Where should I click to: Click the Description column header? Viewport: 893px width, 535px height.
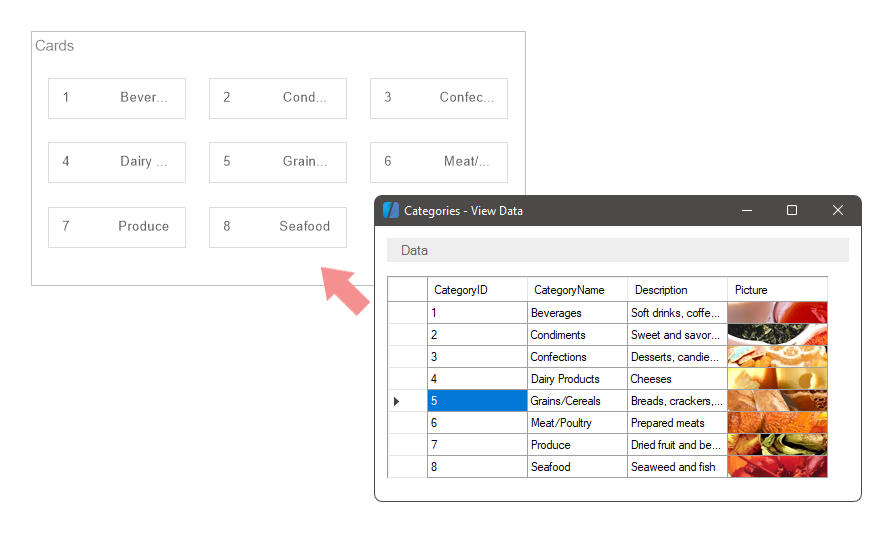[677, 290]
